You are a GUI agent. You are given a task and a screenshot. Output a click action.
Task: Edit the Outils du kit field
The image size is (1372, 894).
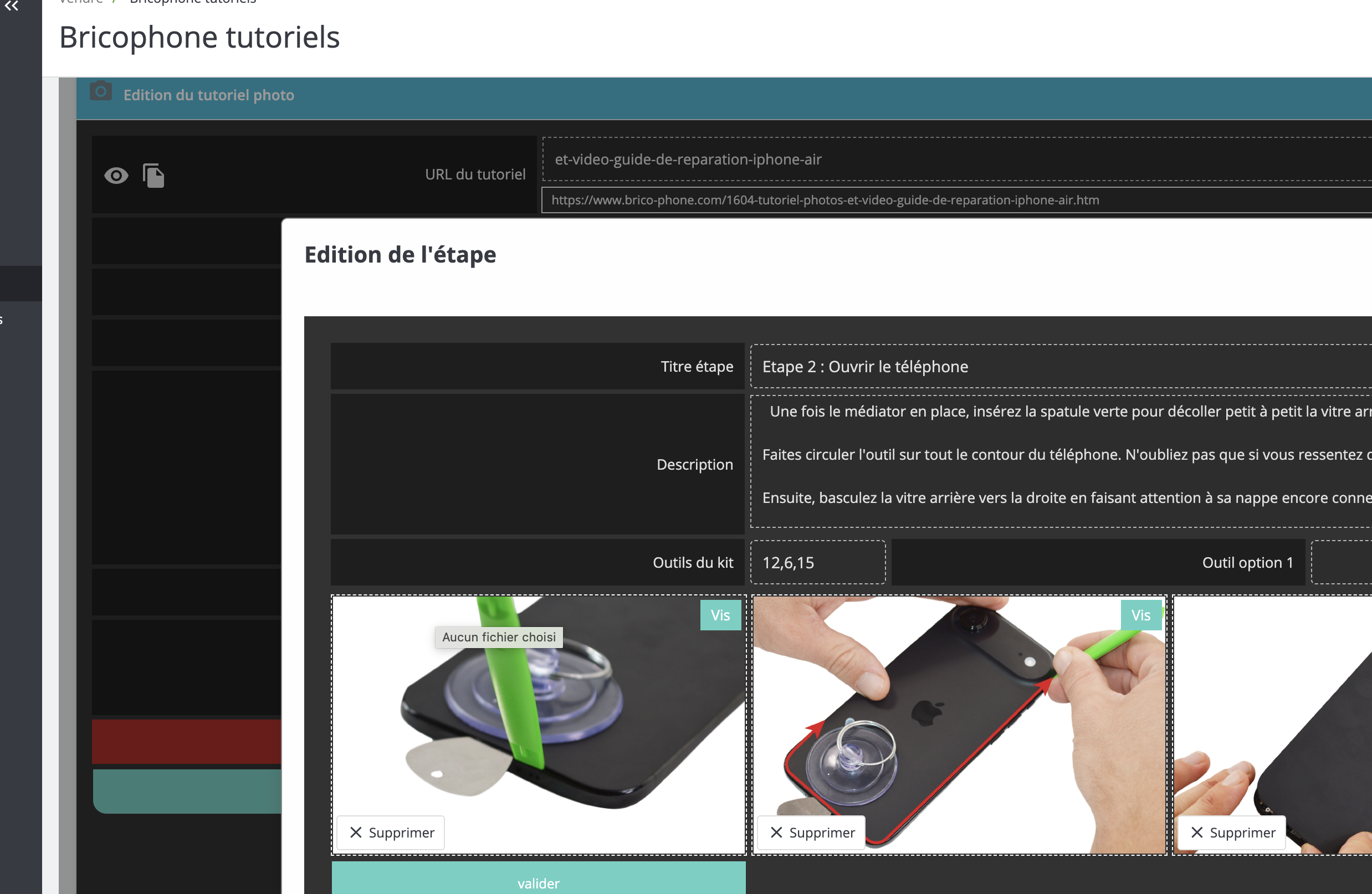(817, 563)
